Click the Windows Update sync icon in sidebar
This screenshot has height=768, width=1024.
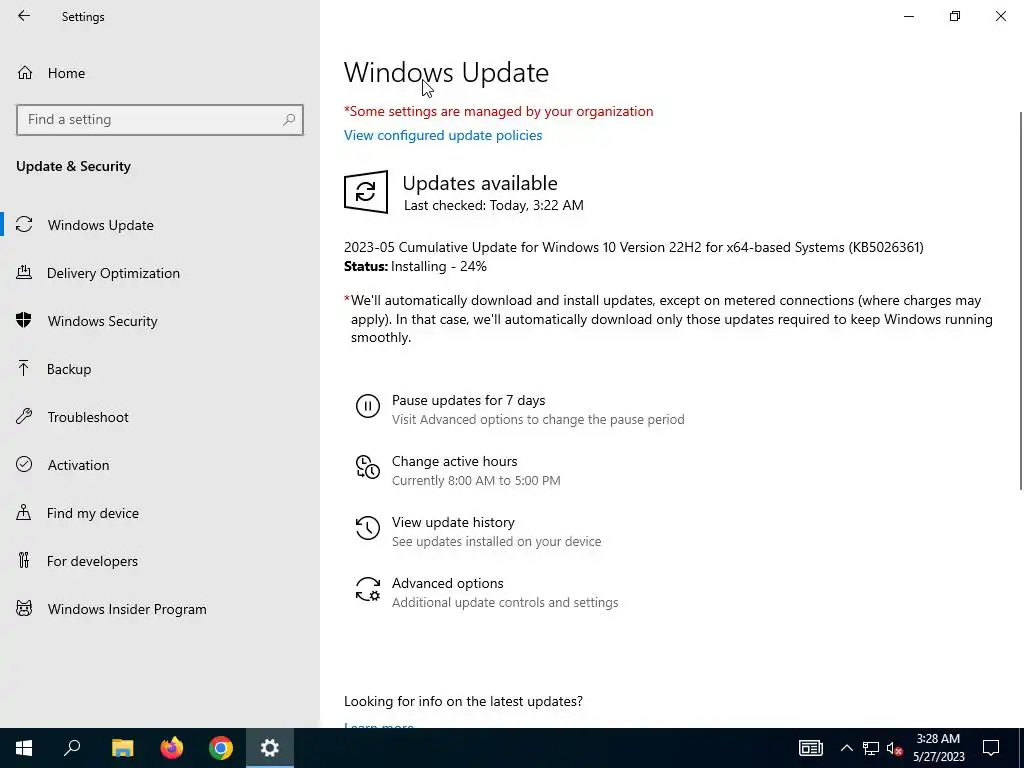(24, 225)
